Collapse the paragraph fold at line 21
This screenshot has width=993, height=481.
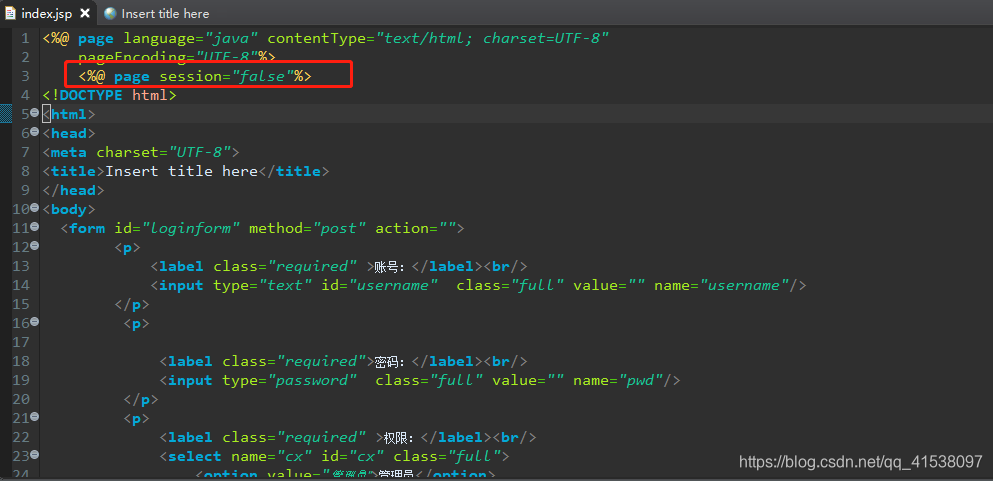(x=35, y=416)
